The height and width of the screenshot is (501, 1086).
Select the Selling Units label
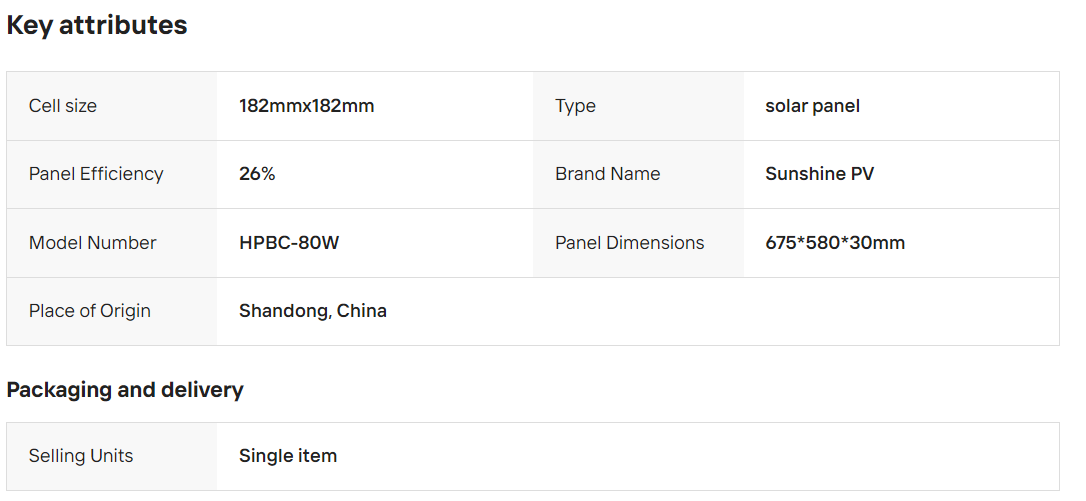pos(80,456)
